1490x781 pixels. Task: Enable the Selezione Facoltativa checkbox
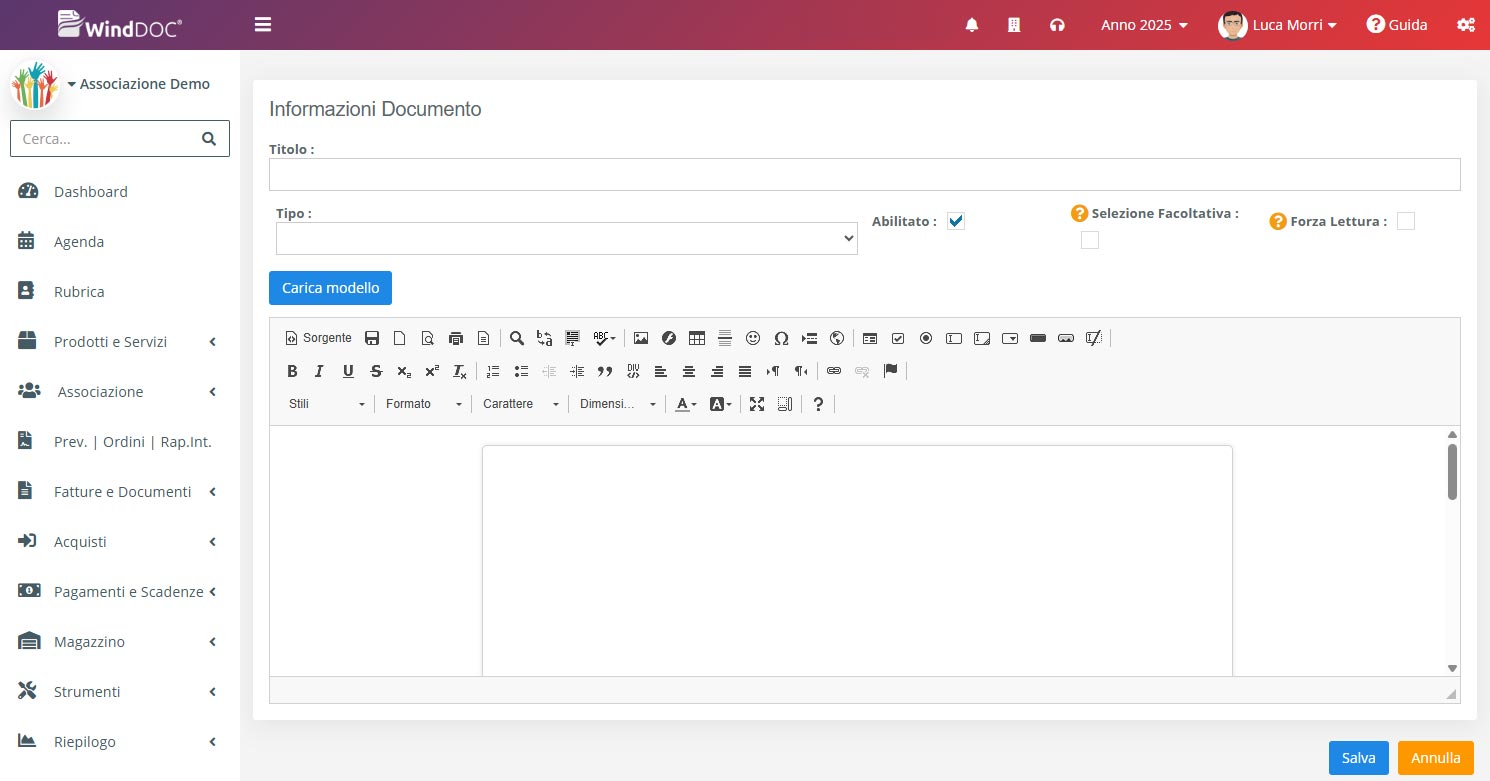click(1090, 240)
